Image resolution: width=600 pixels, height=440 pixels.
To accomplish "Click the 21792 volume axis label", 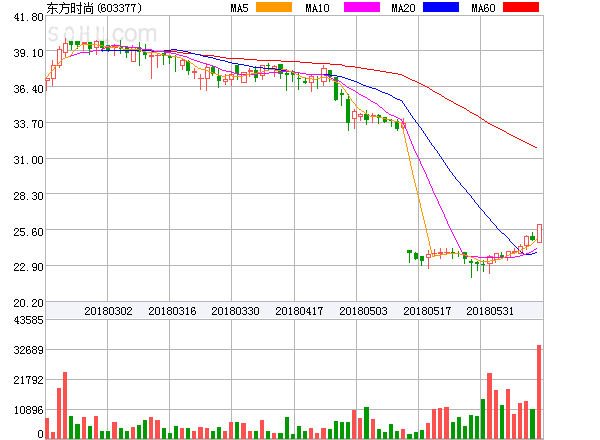I will [29, 380].
